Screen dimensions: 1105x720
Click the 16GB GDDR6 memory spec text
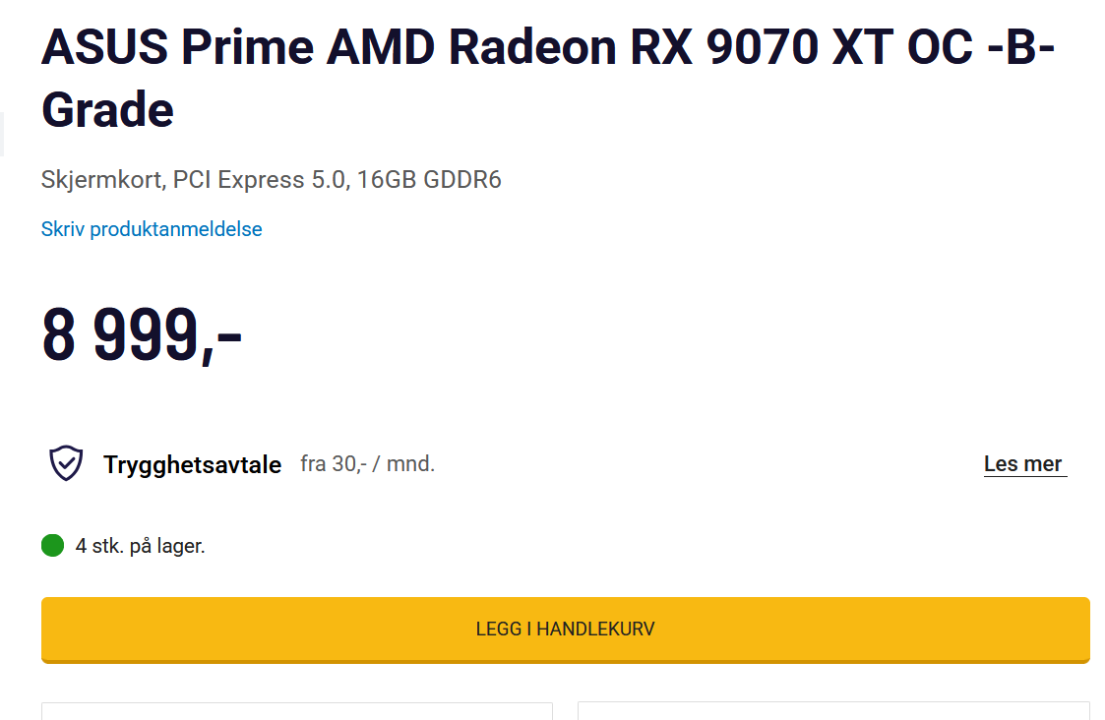click(x=429, y=180)
